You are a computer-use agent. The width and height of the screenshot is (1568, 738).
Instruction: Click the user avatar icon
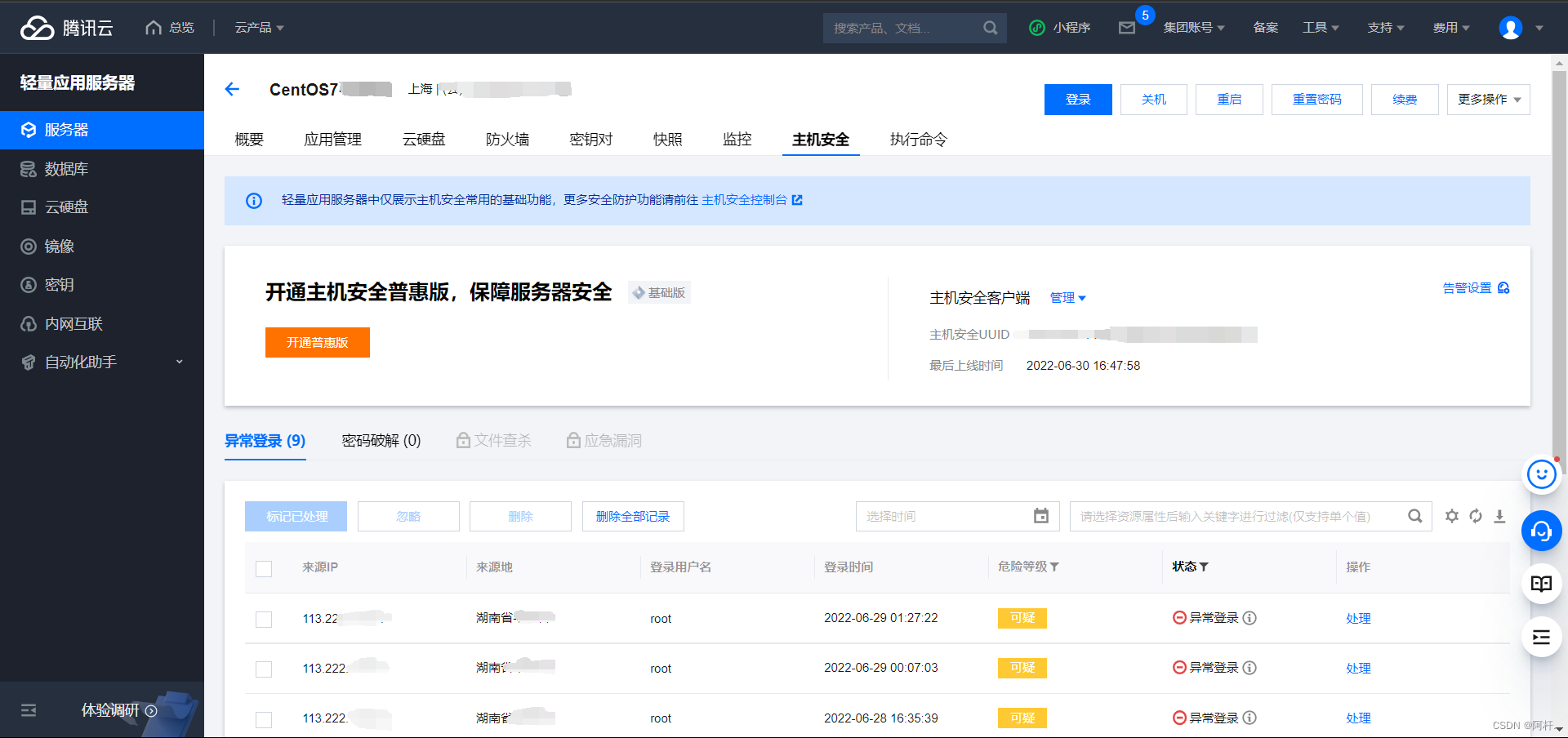pyautogui.click(x=1511, y=28)
